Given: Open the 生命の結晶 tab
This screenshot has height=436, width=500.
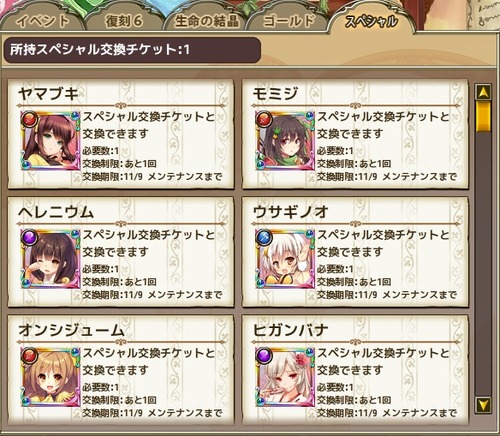Looking at the screenshot, I should [207, 21].
